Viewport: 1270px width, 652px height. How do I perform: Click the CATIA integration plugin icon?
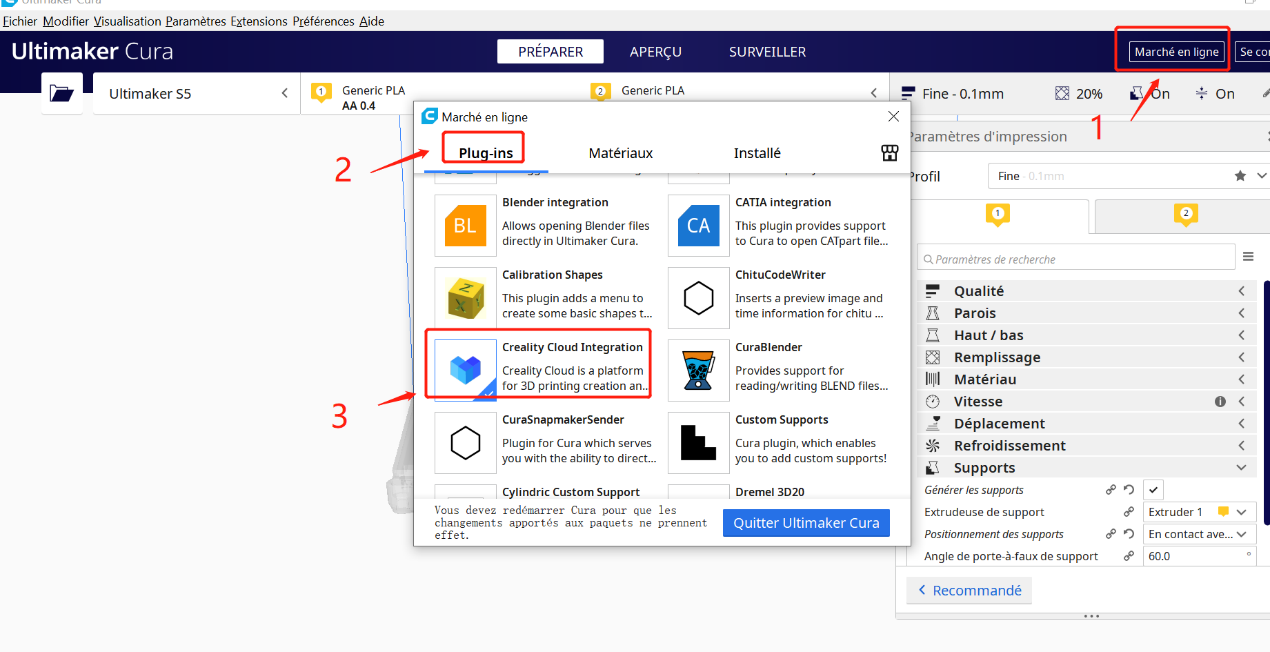pyautogui.click(x=698, y=225)
